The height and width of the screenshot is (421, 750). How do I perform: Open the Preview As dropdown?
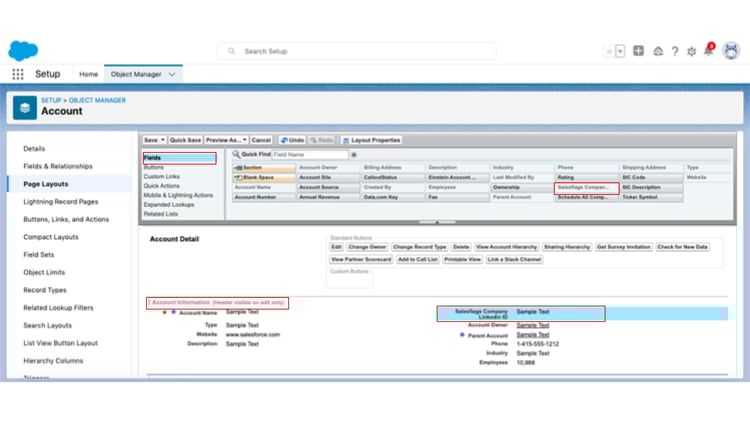(x=226, y=140)
